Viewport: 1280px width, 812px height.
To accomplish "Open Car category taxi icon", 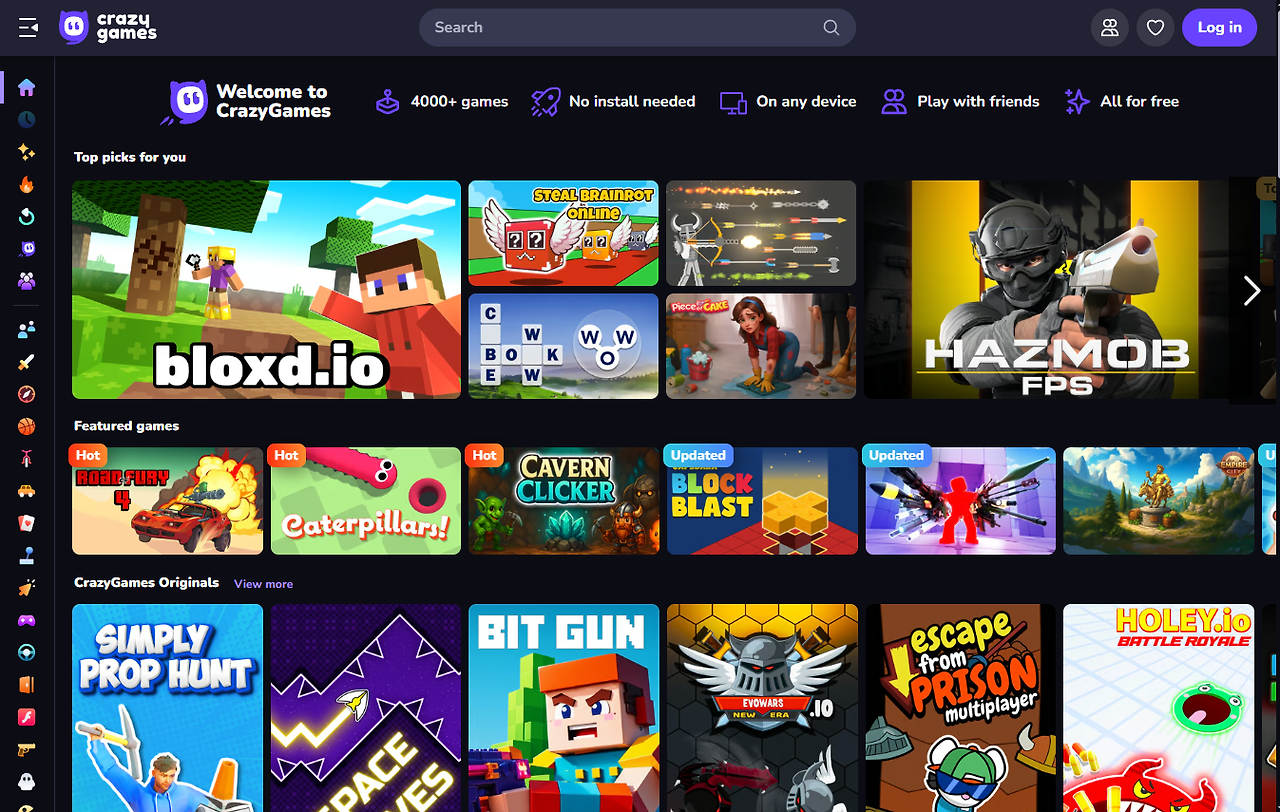I will [x=27, y=491].
